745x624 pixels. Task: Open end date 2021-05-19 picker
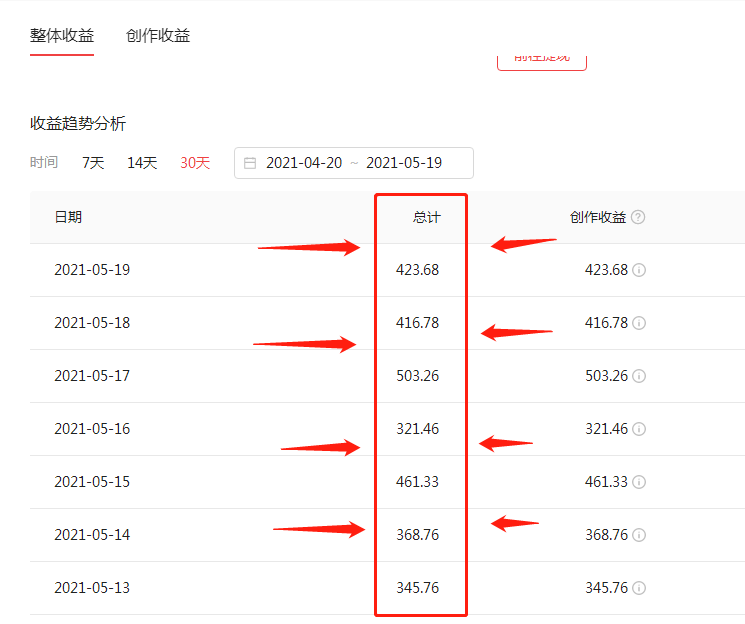(404, 163)
